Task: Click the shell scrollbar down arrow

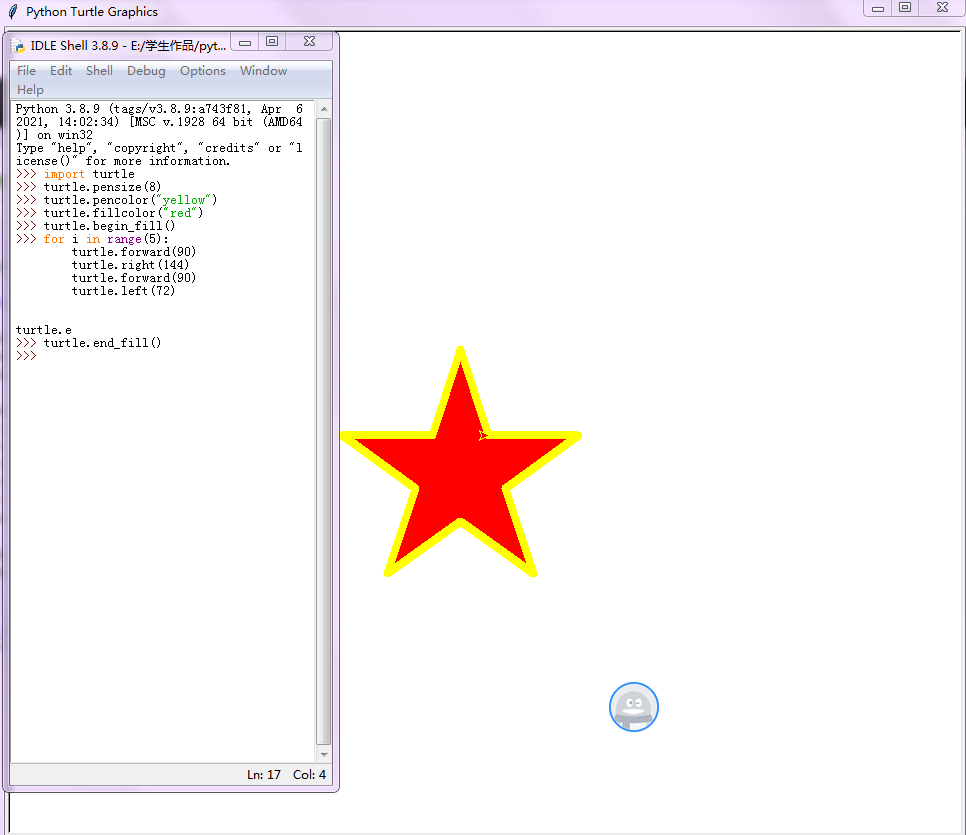Action: pos(324,754)
